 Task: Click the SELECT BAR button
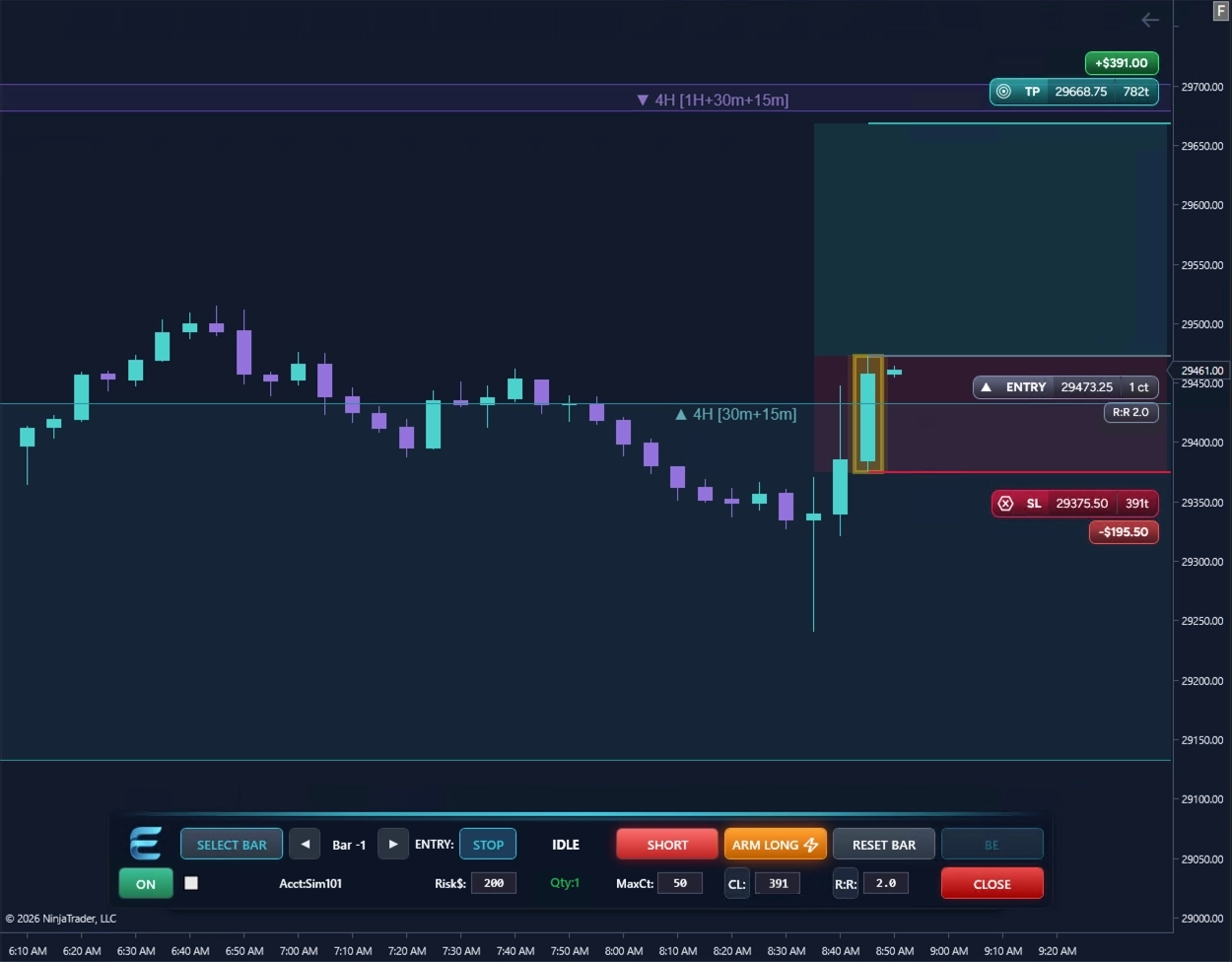click(x=232, y=844)
